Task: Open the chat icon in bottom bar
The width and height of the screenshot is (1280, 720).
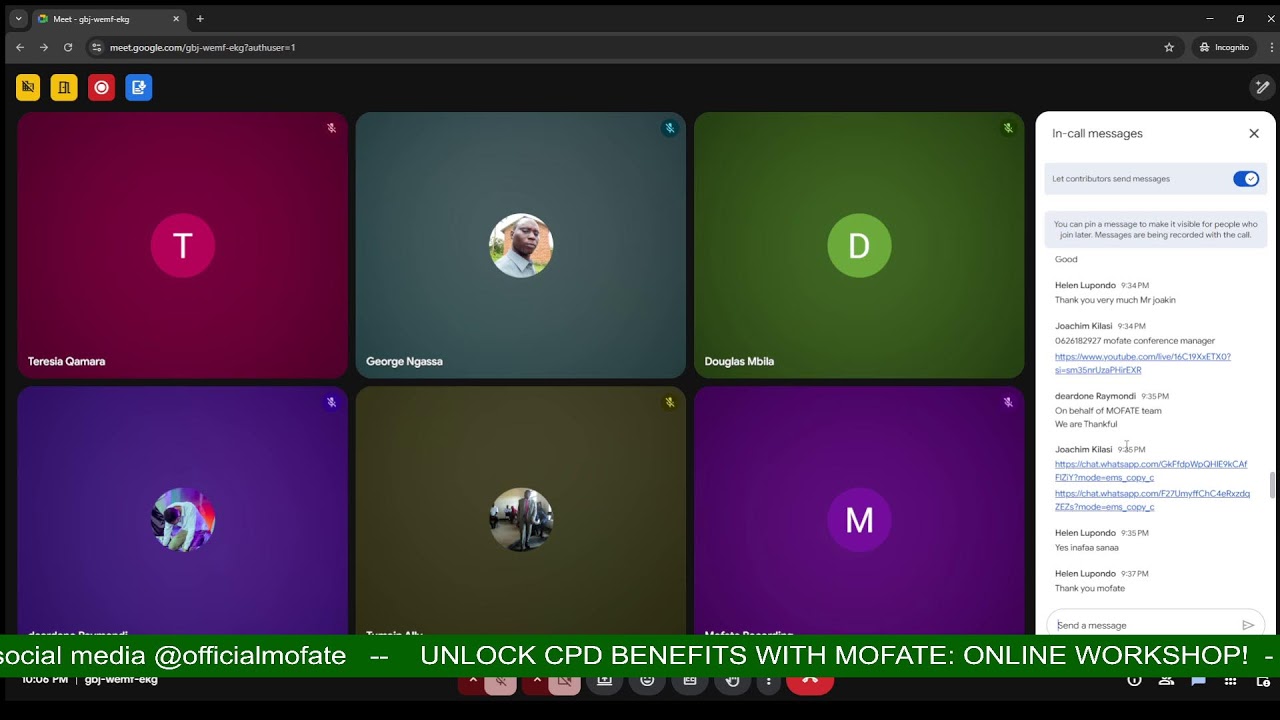Action: click(x=1198, y=682)
